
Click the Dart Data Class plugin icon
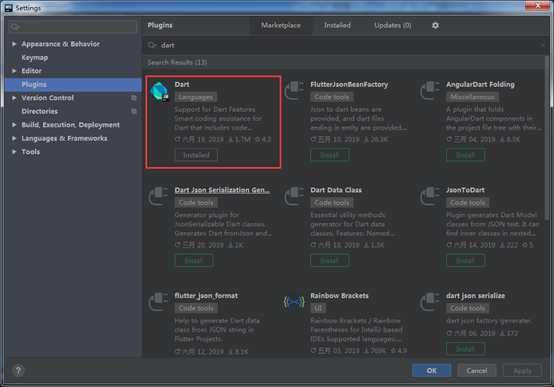click(294, 197)
